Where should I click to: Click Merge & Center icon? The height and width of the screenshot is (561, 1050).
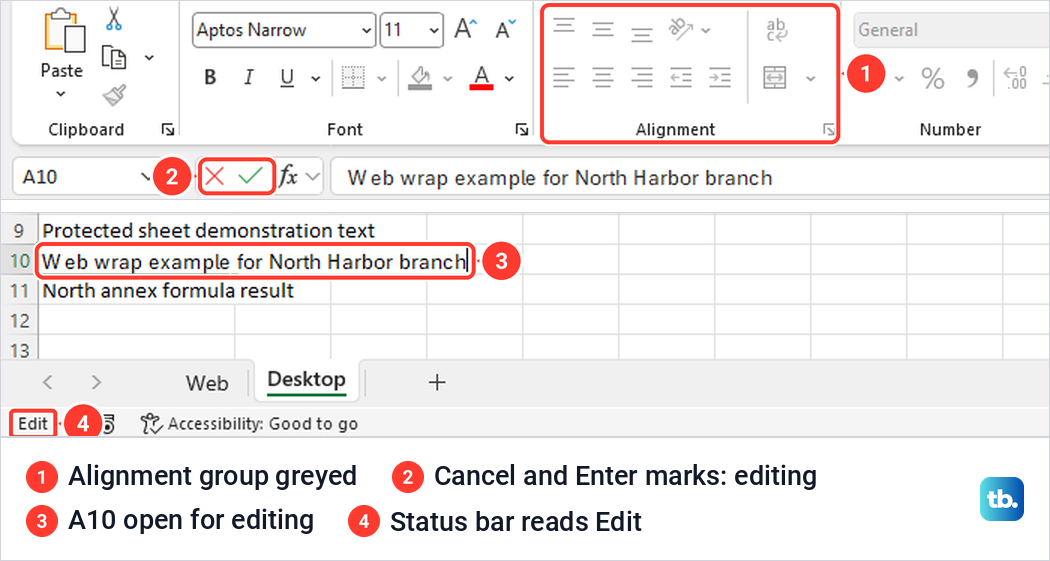coord(775,78)
